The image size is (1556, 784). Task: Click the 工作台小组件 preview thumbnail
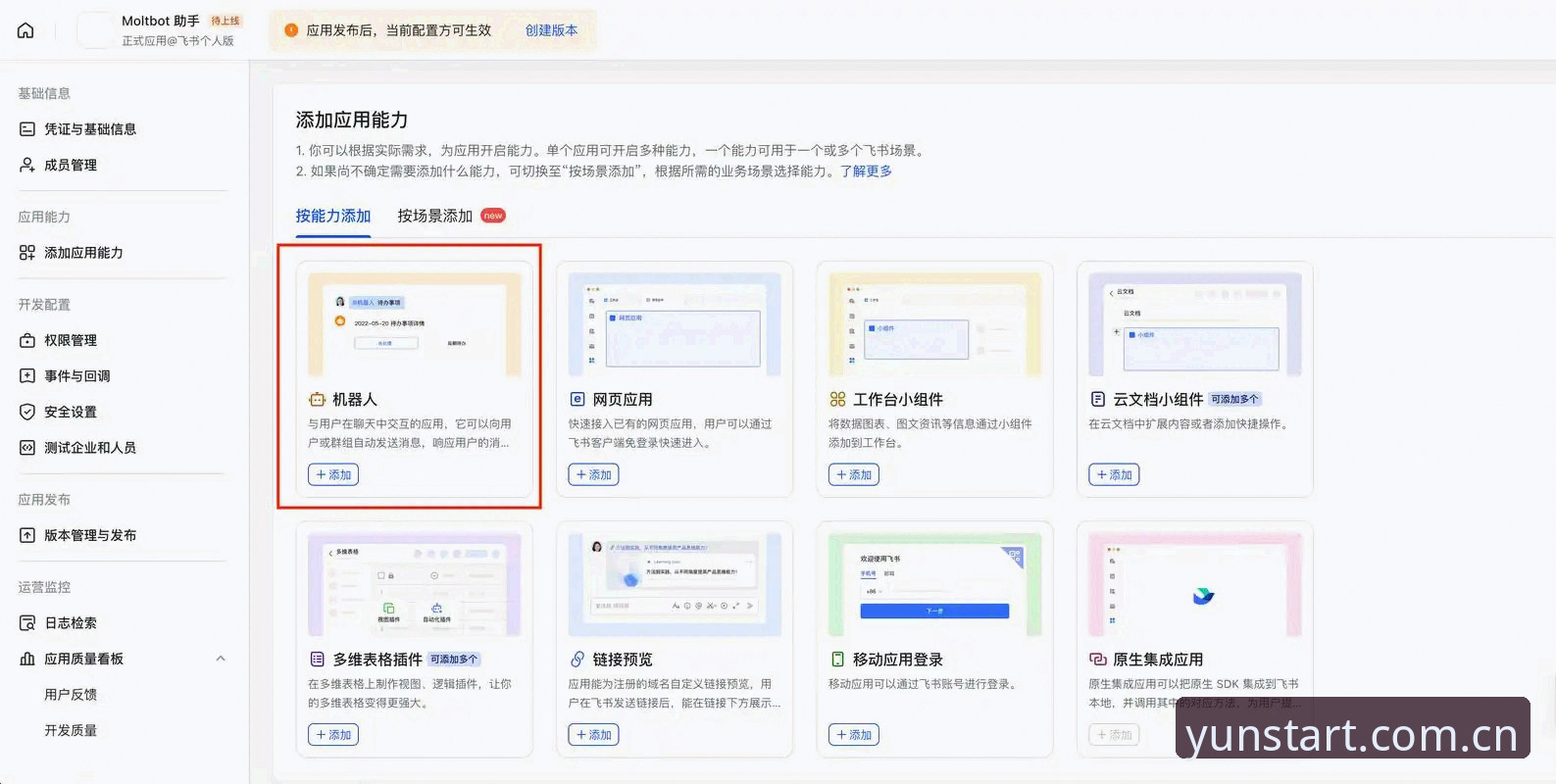(935, 324)
